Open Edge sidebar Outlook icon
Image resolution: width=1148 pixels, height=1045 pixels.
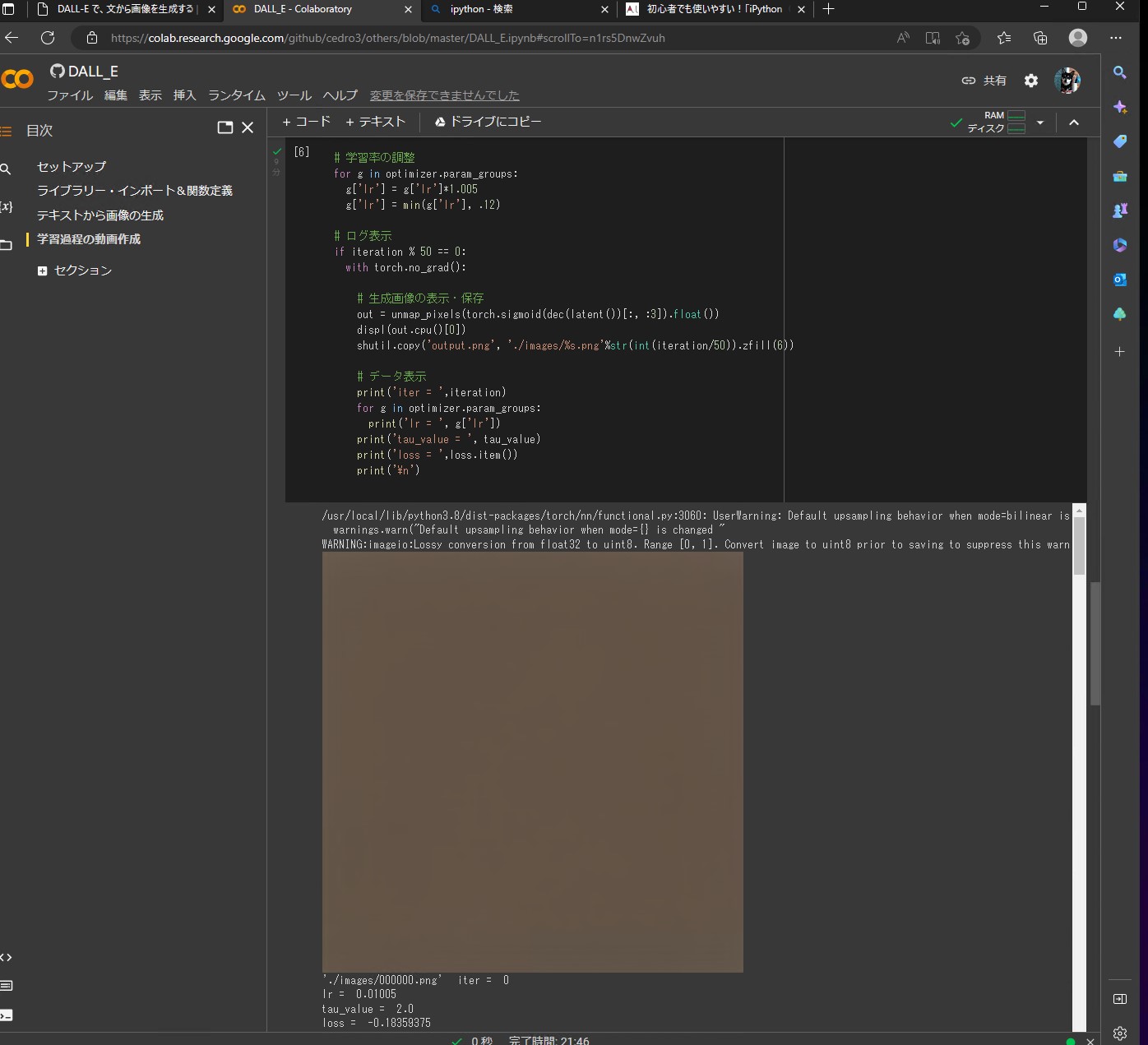pos(1119,280)
